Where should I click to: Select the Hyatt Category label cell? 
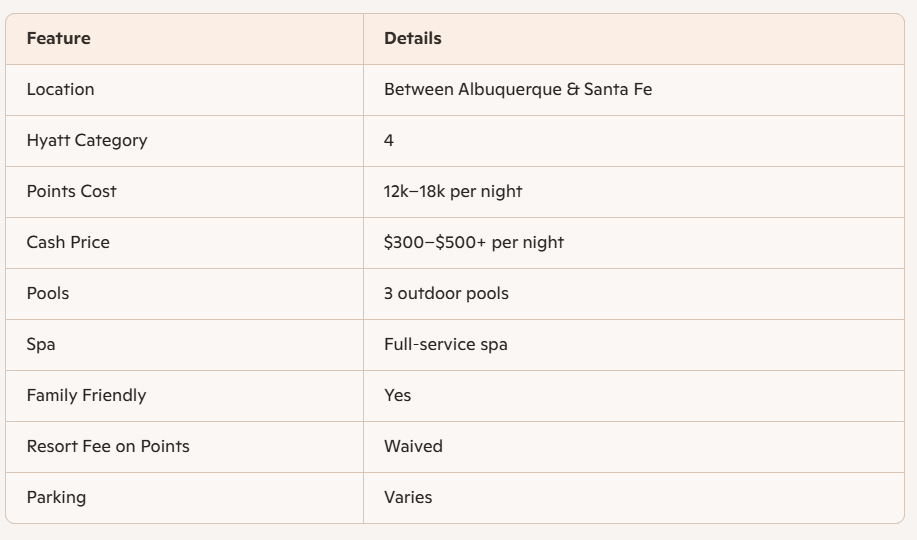86,140
